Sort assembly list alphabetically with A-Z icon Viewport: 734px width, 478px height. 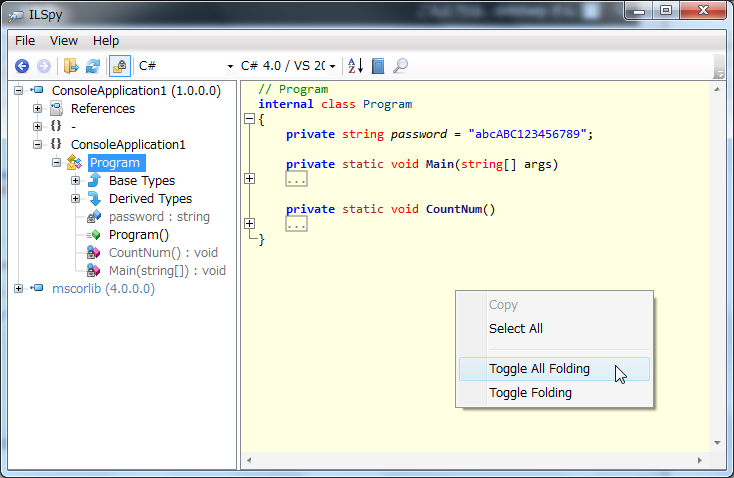355,66
